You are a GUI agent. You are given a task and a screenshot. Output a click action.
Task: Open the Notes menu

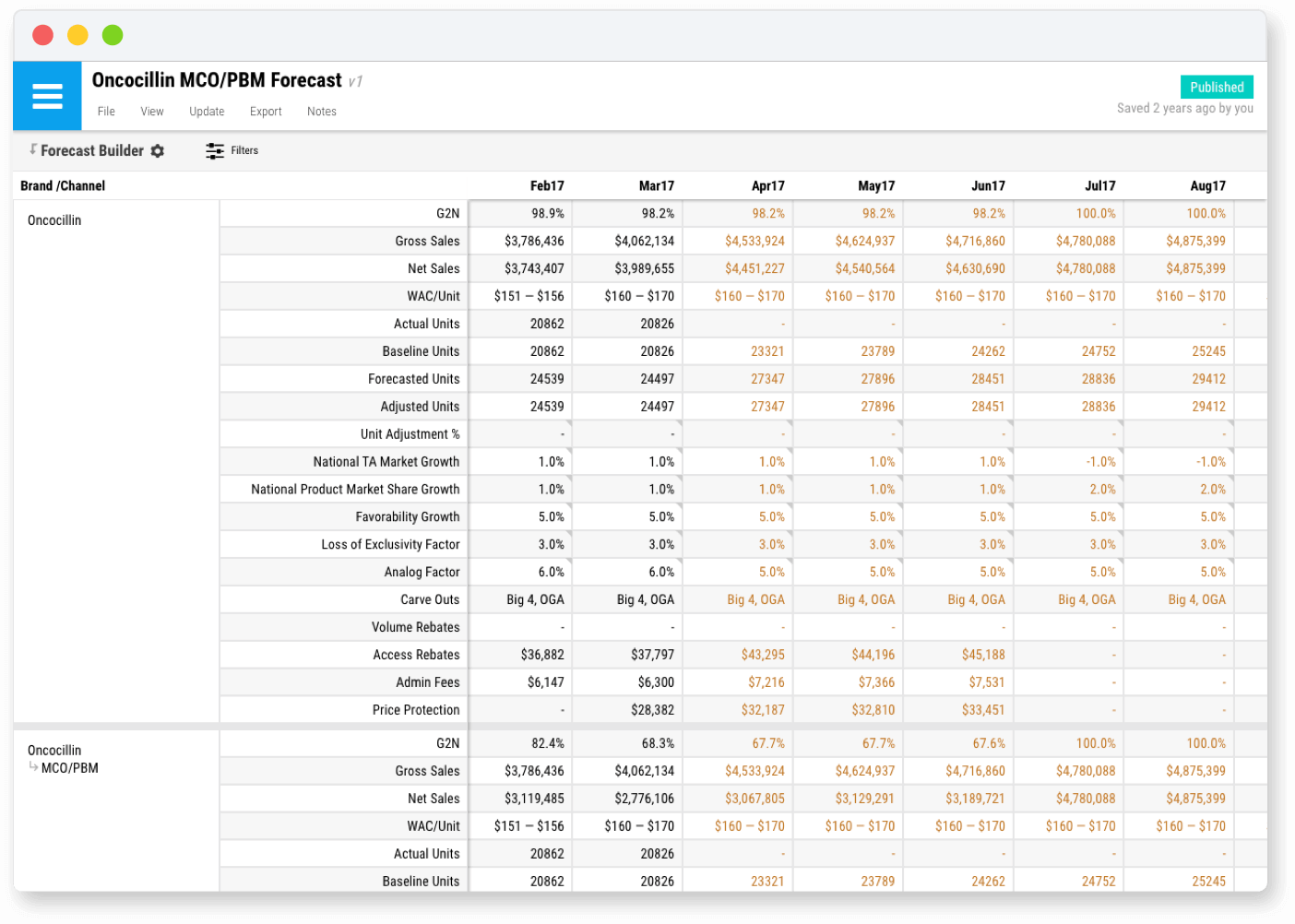click(321, 112)
